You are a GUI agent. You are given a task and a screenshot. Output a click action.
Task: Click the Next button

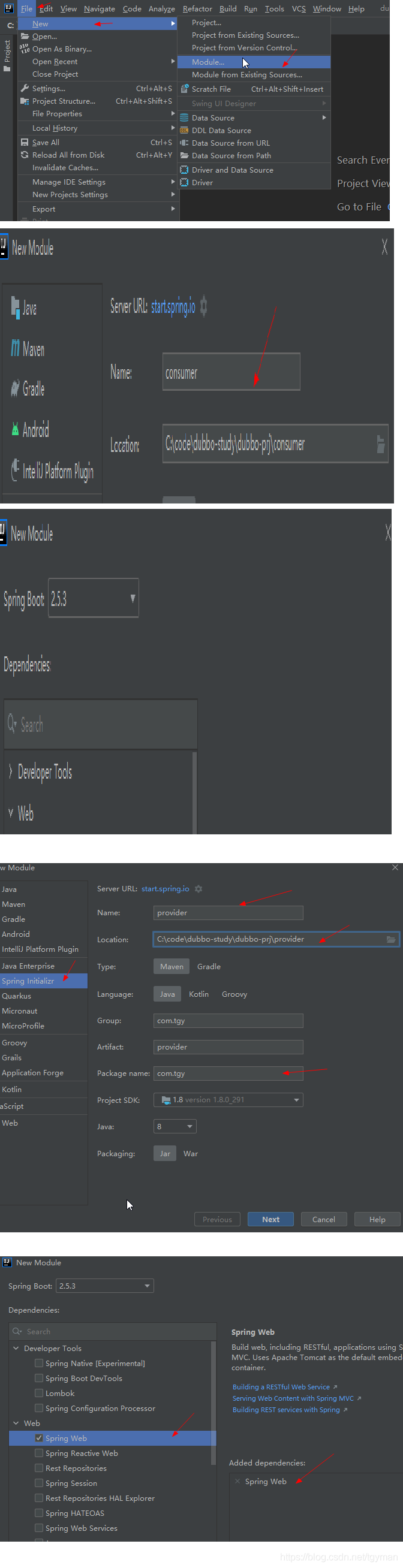point(271,1219)
